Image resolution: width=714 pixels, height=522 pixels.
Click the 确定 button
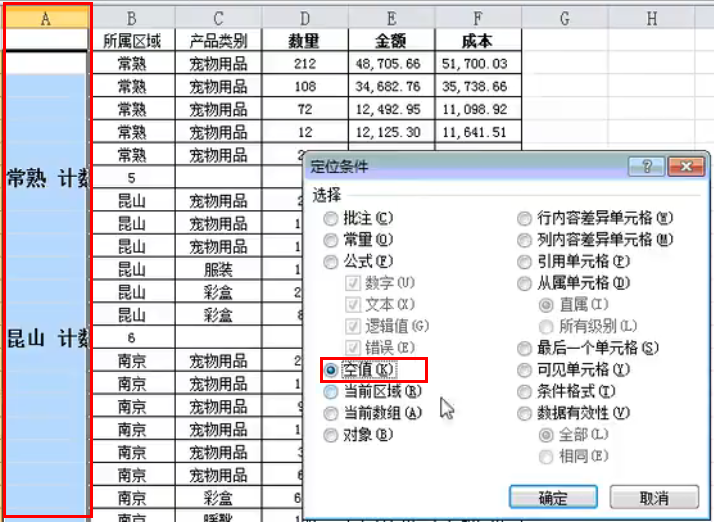[x=553, y=497]
